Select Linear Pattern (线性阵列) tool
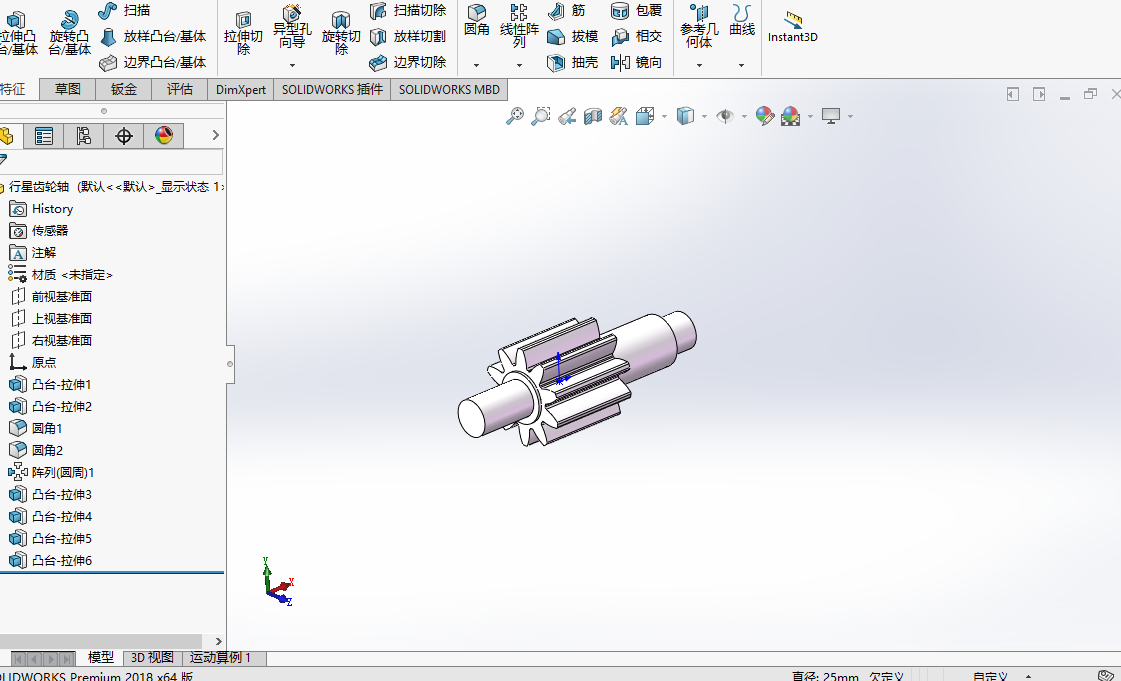1121x681 pixels. (519, 26)
